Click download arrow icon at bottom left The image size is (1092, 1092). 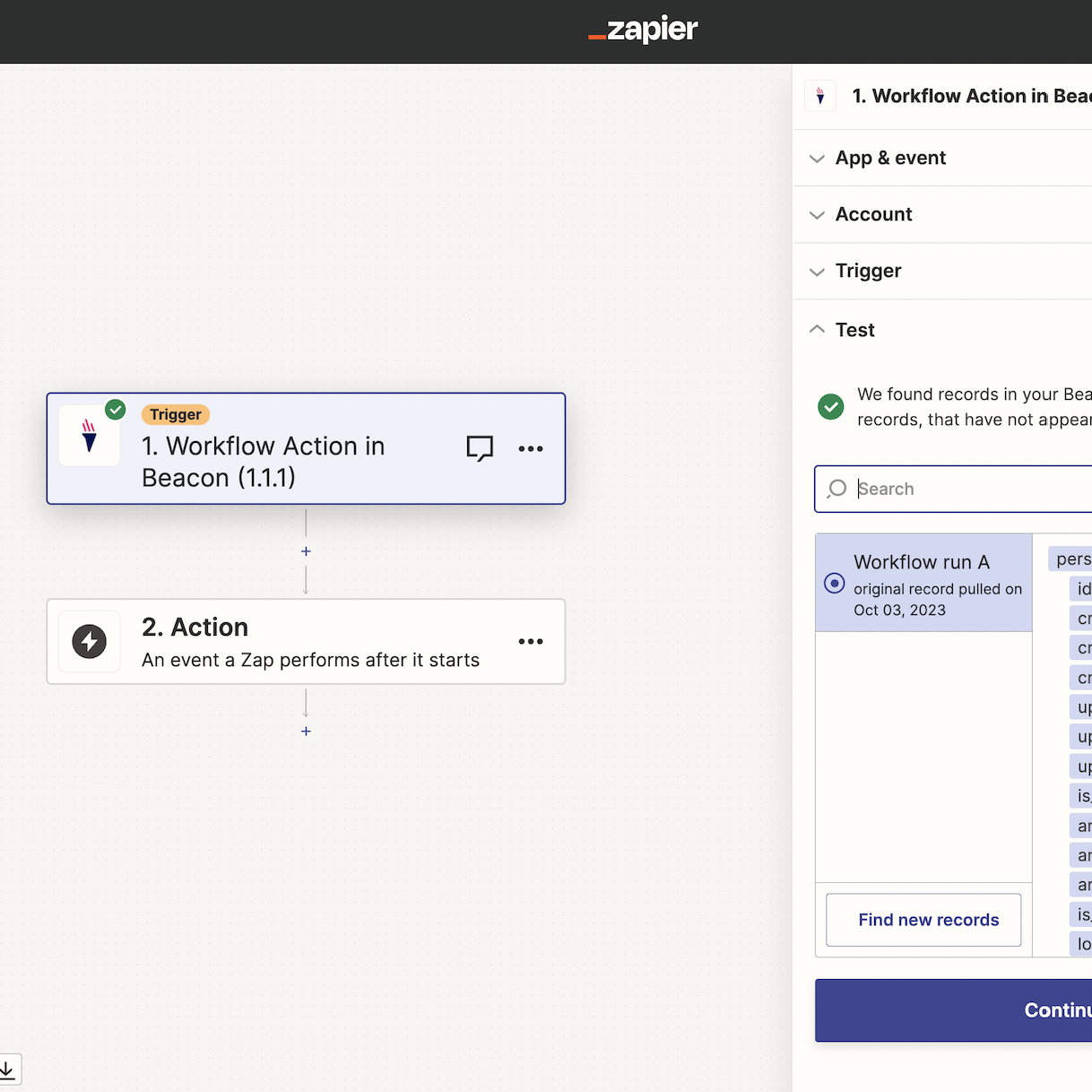(7, 1069)
